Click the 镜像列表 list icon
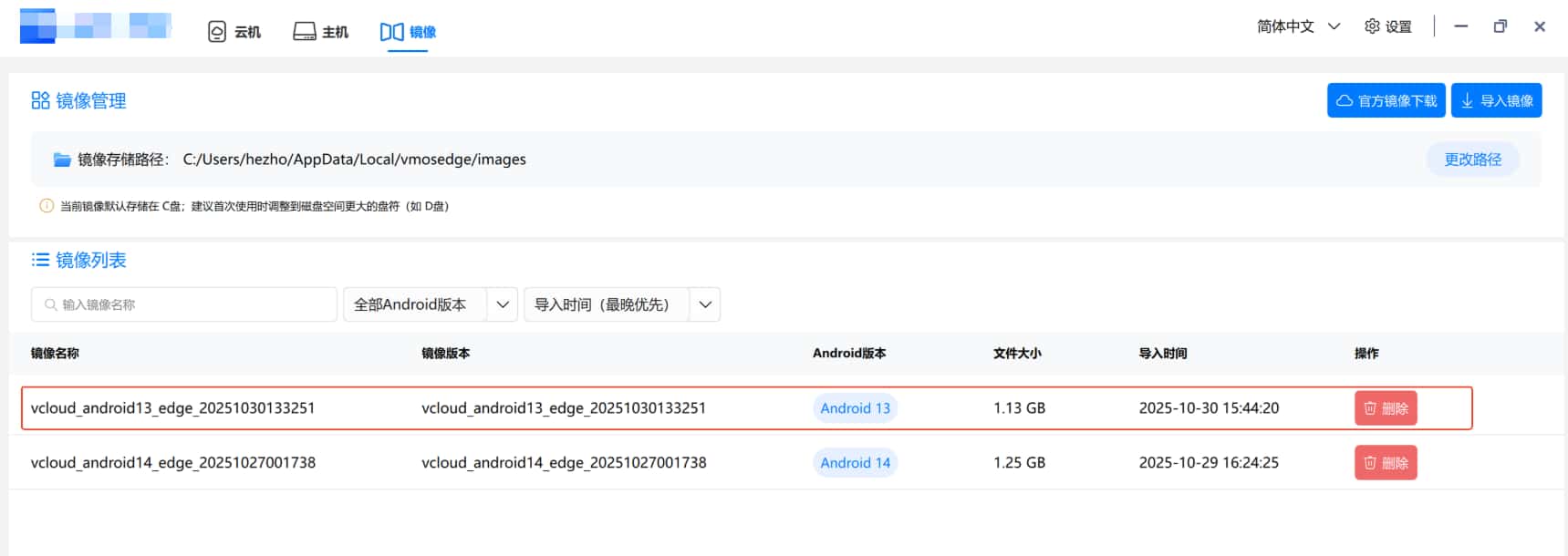Image resolution: width=1568 pixels, height=556 pixels. (40, 260)
